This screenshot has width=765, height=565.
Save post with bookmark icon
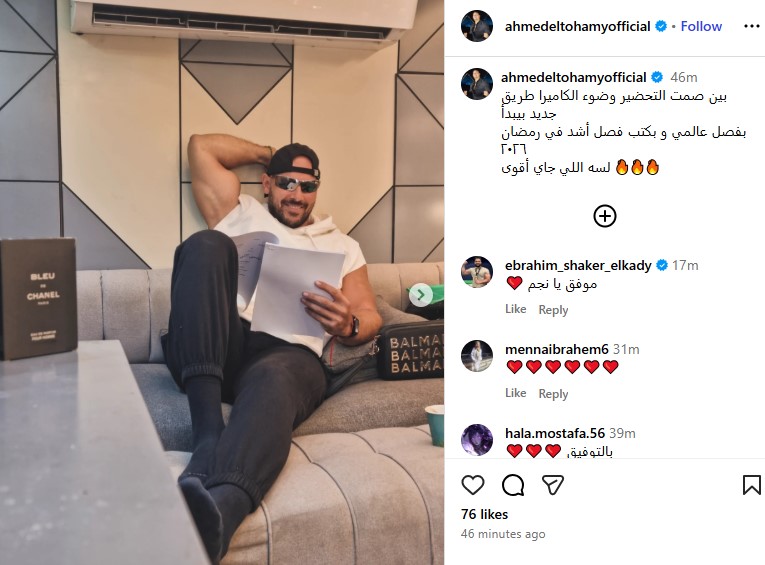pos(751,485)
